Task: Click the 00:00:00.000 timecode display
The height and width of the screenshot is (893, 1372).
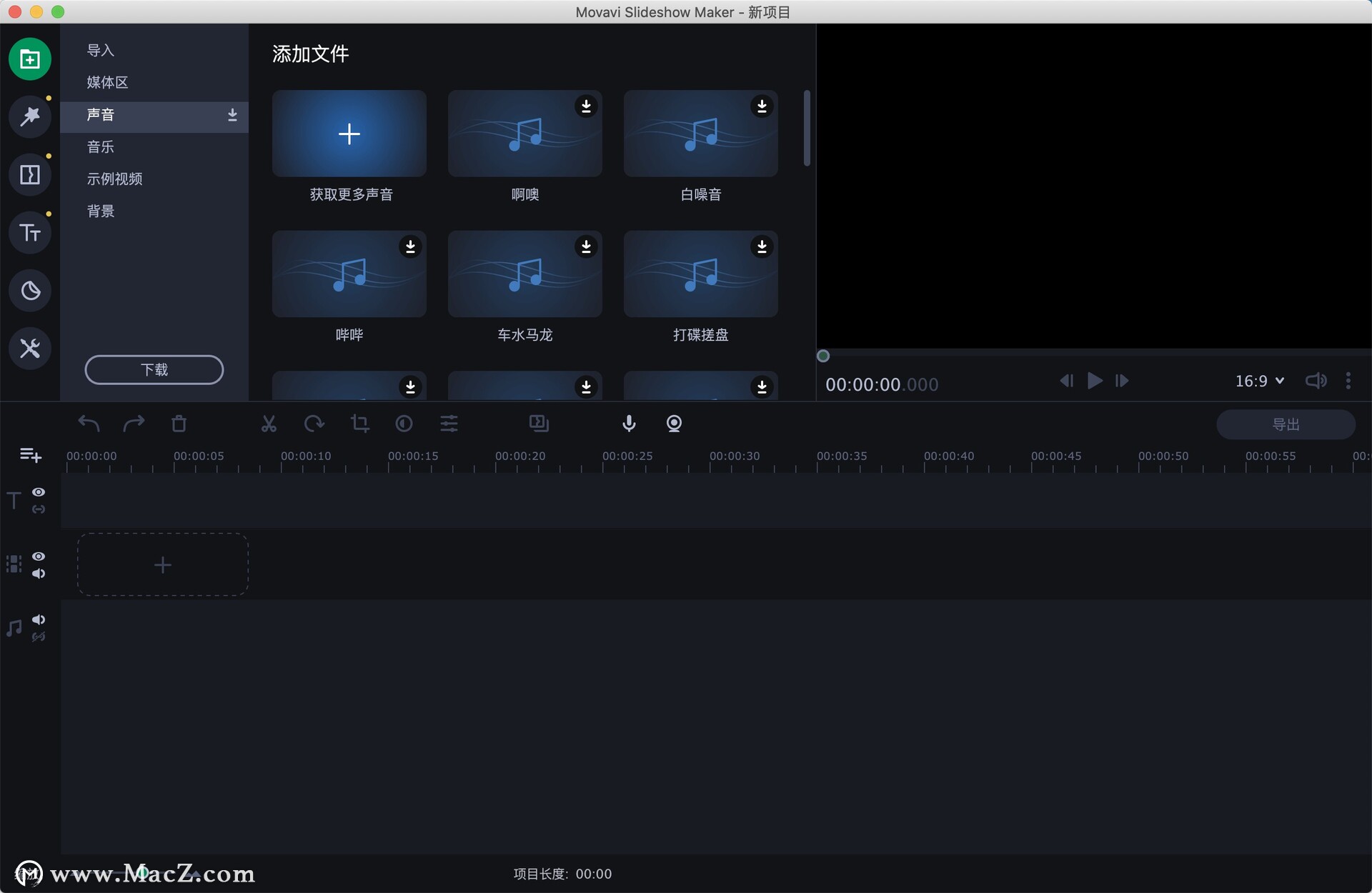Action: (882, 384)
